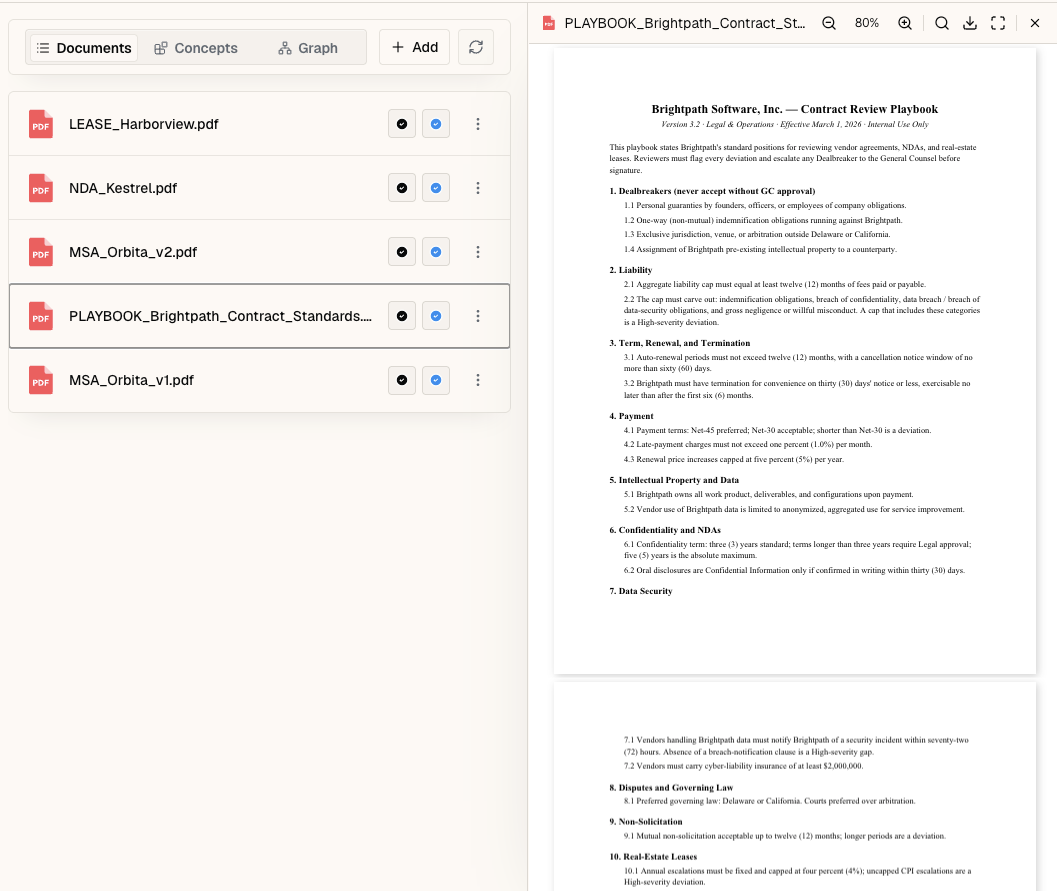Click '6. Confidentiality and NDAs' heading
The image size is (1057, 891).
pyautogui.click(x=665, y=530)
